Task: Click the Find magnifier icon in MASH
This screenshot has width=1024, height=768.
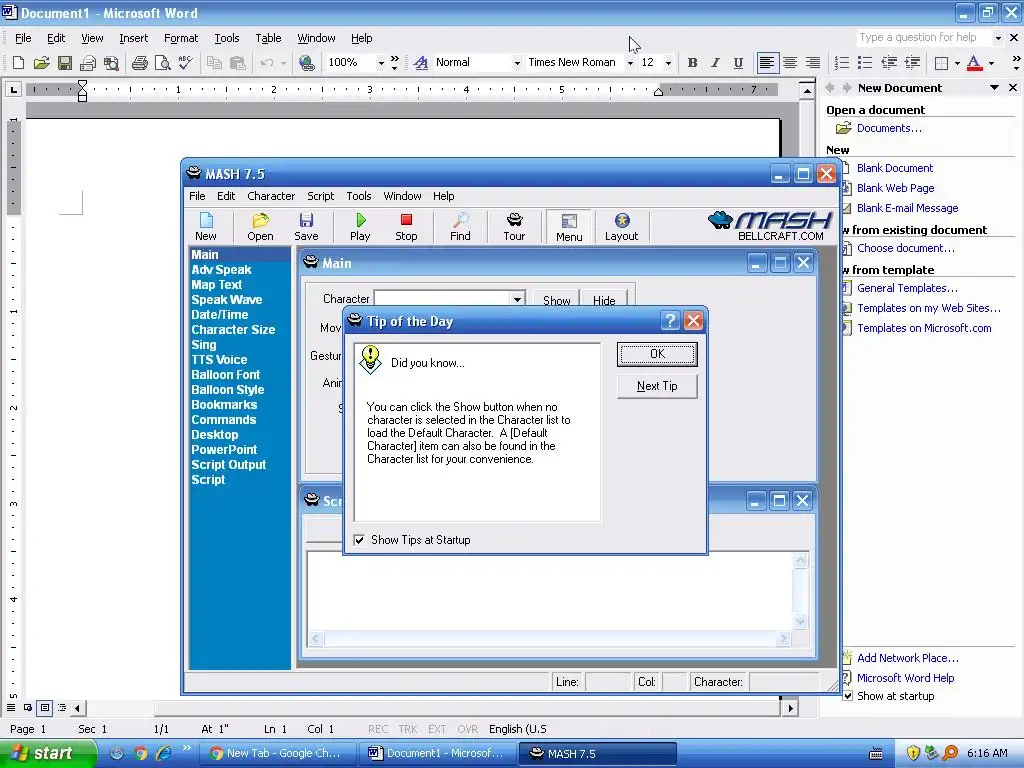Action: tap(460, 227)
